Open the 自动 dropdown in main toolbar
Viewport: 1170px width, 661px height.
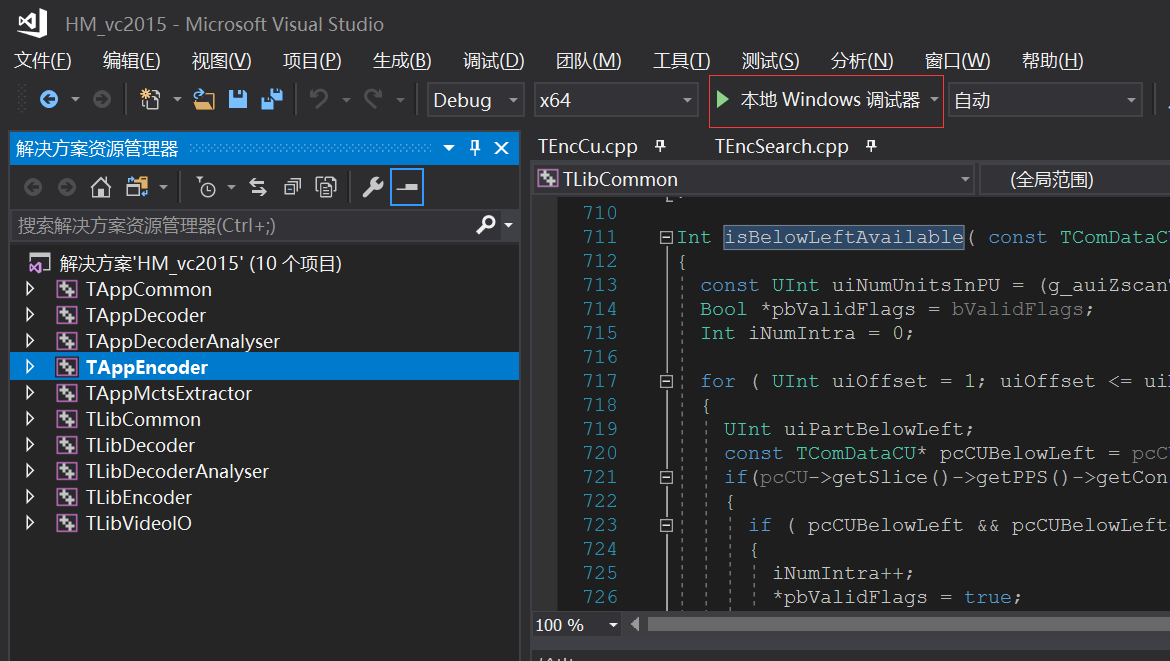(1045, 100)
